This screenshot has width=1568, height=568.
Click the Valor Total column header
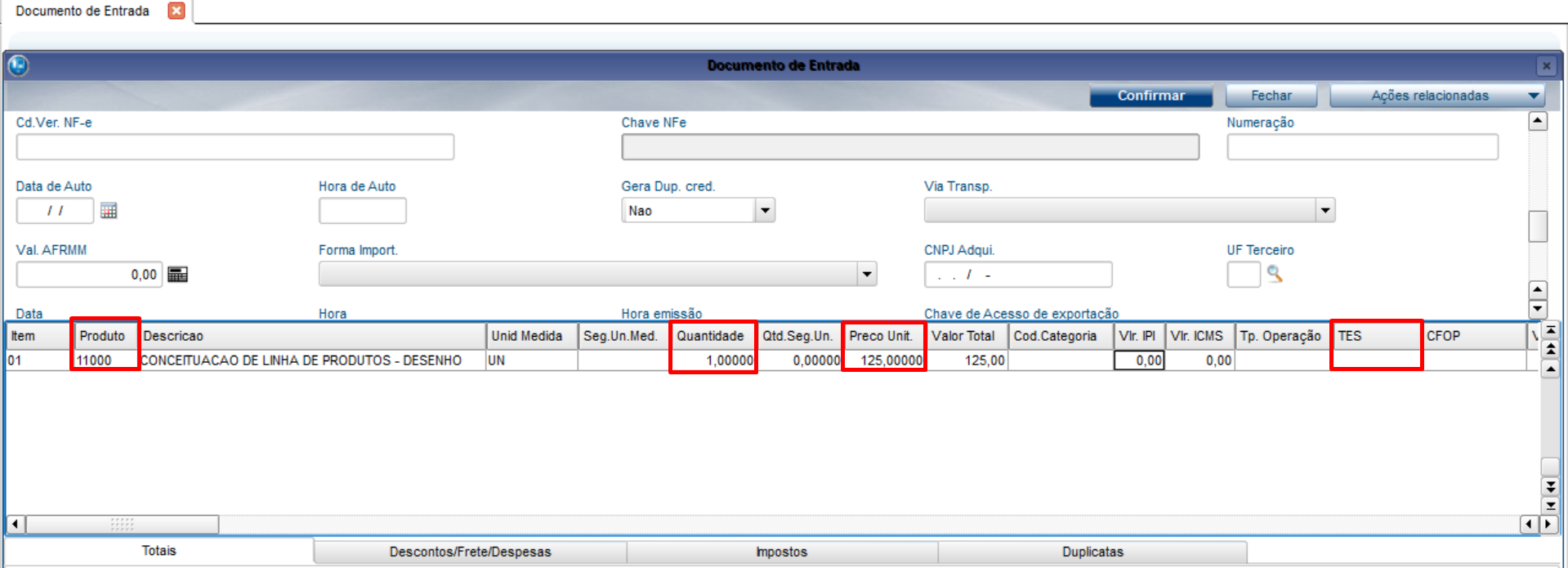pyautogui.click(x=967, y=336)
